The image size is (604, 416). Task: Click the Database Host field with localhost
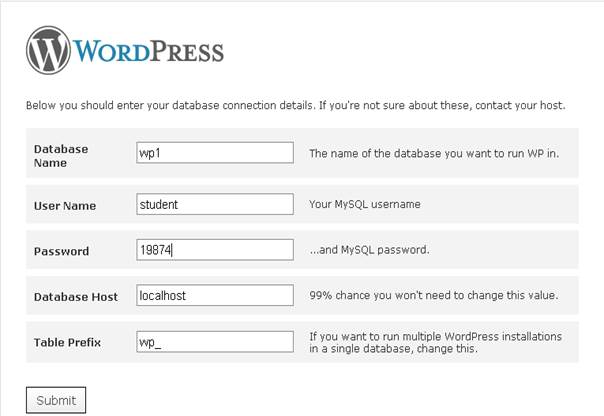point(215,296)
